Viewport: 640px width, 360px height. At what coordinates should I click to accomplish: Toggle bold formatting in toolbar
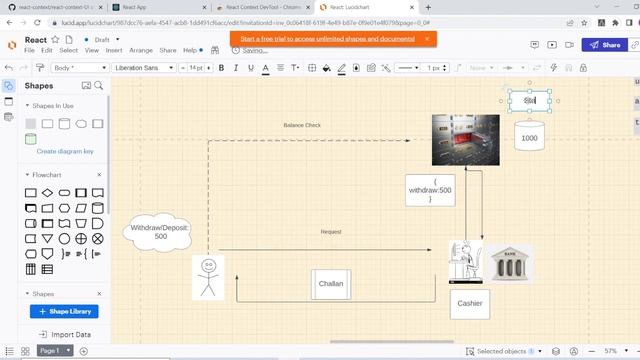(x=221, y=68)
